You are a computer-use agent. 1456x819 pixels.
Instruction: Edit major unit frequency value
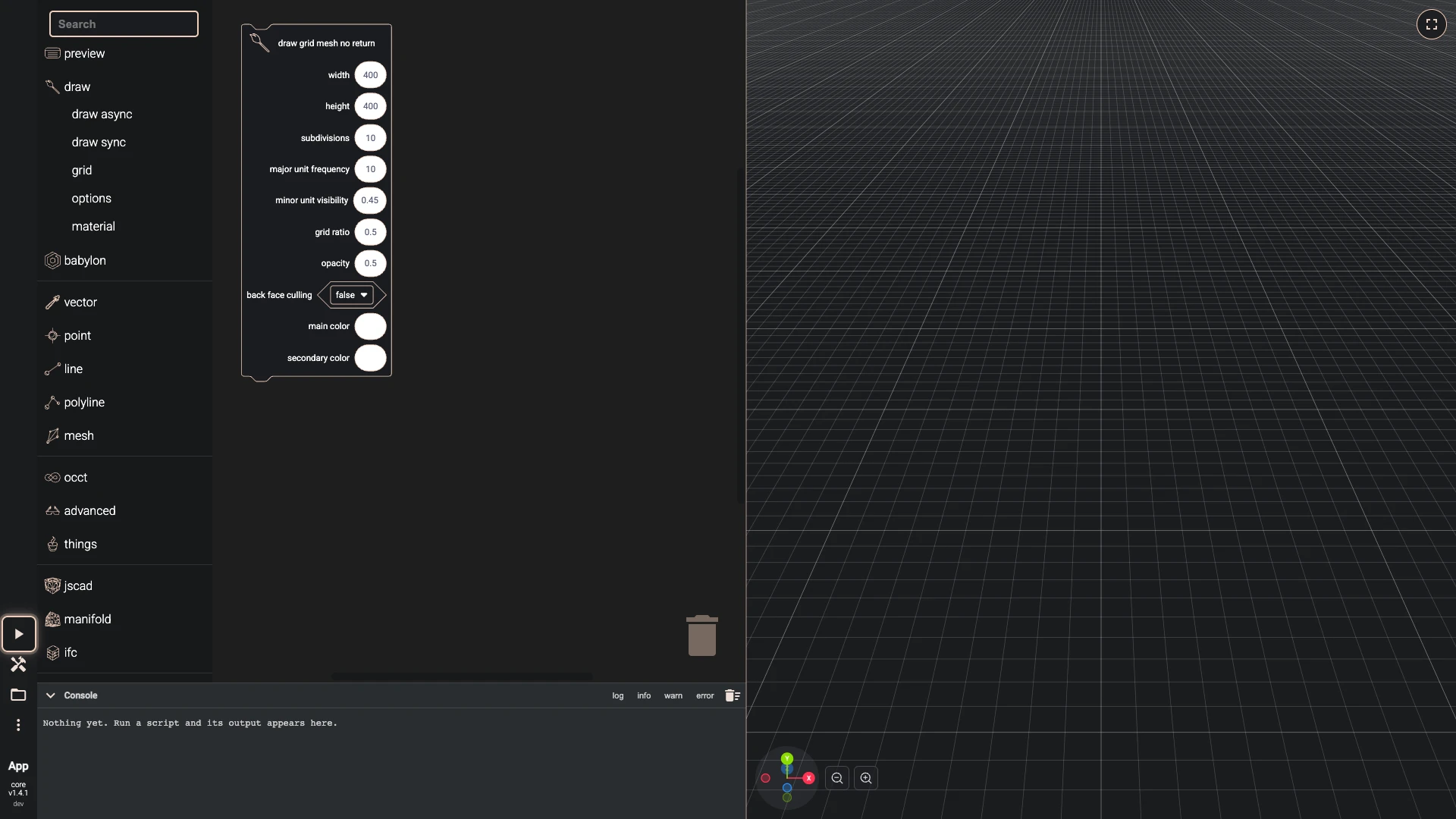[370, 169]
